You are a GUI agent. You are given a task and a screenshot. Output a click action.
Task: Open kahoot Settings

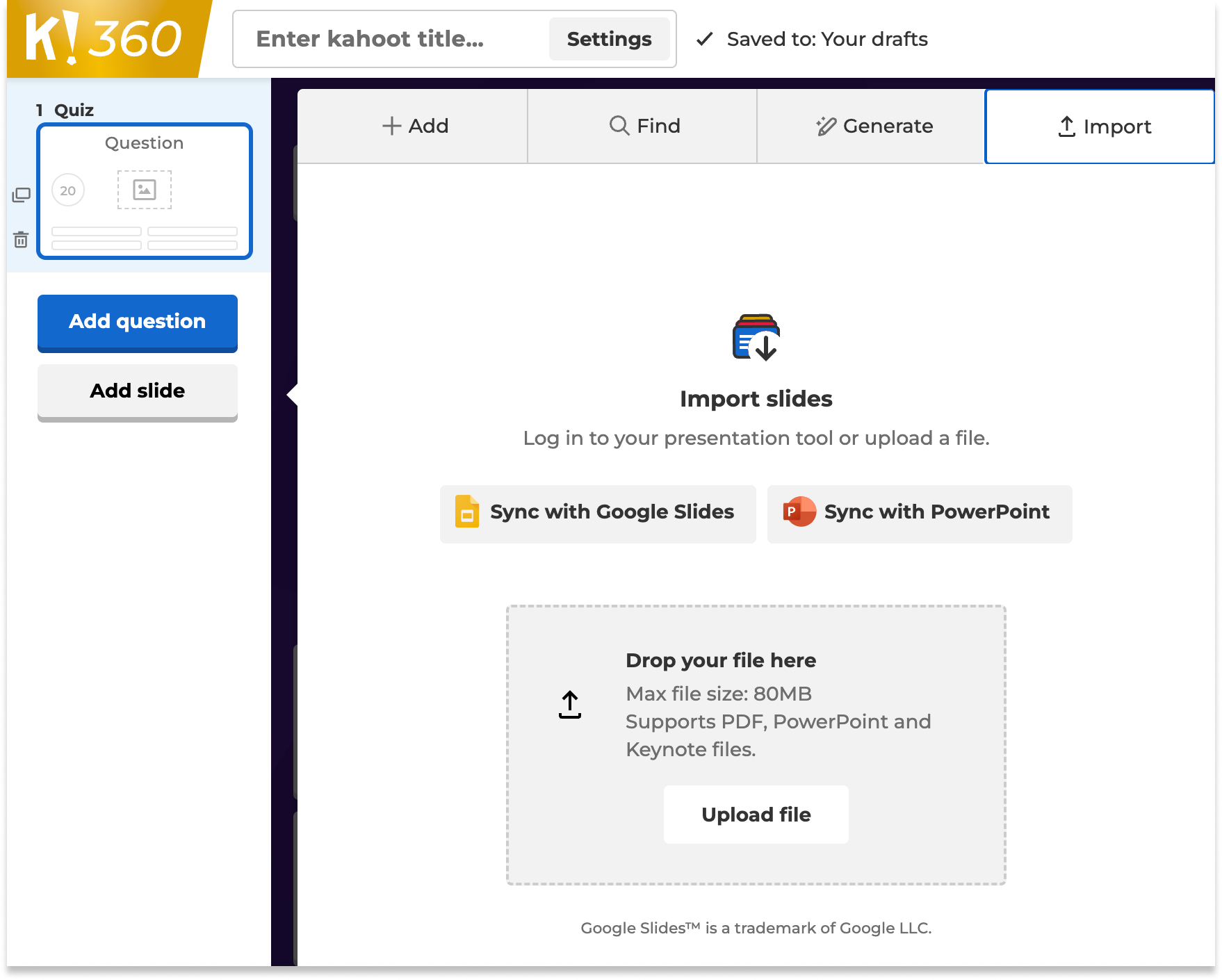click(610, 39)
